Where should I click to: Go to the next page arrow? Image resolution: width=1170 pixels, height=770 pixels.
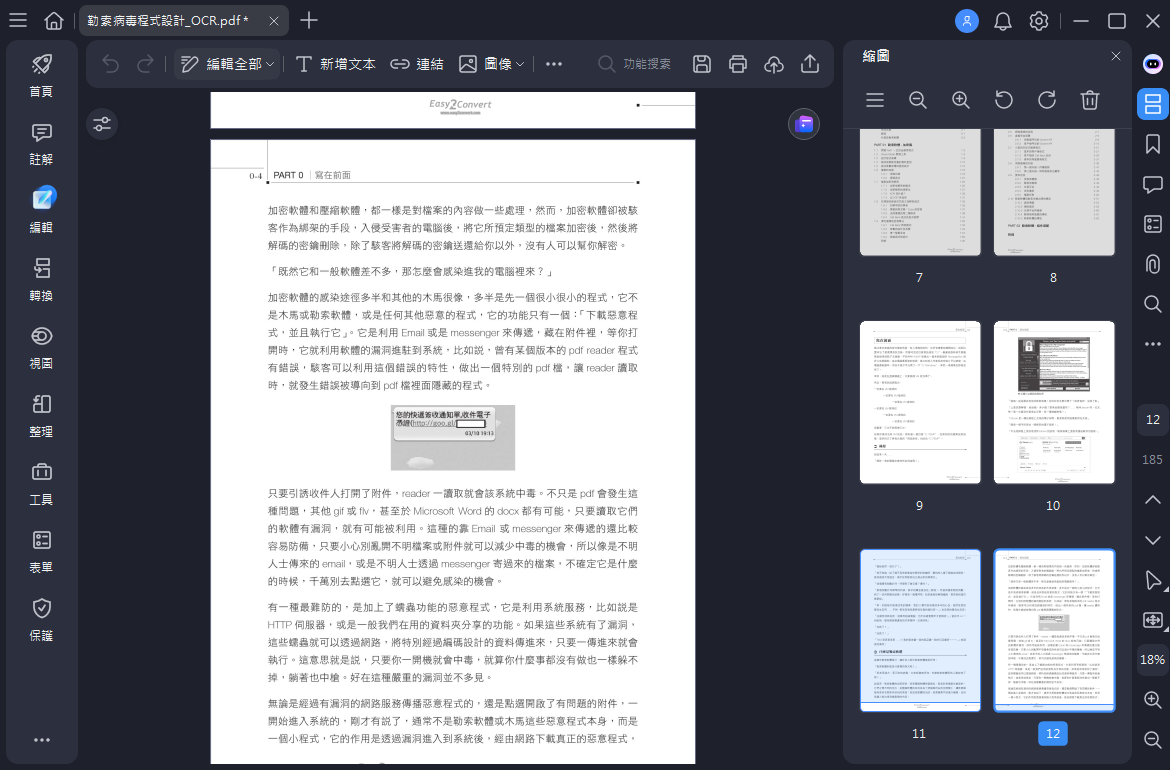tap(1153, 540)
